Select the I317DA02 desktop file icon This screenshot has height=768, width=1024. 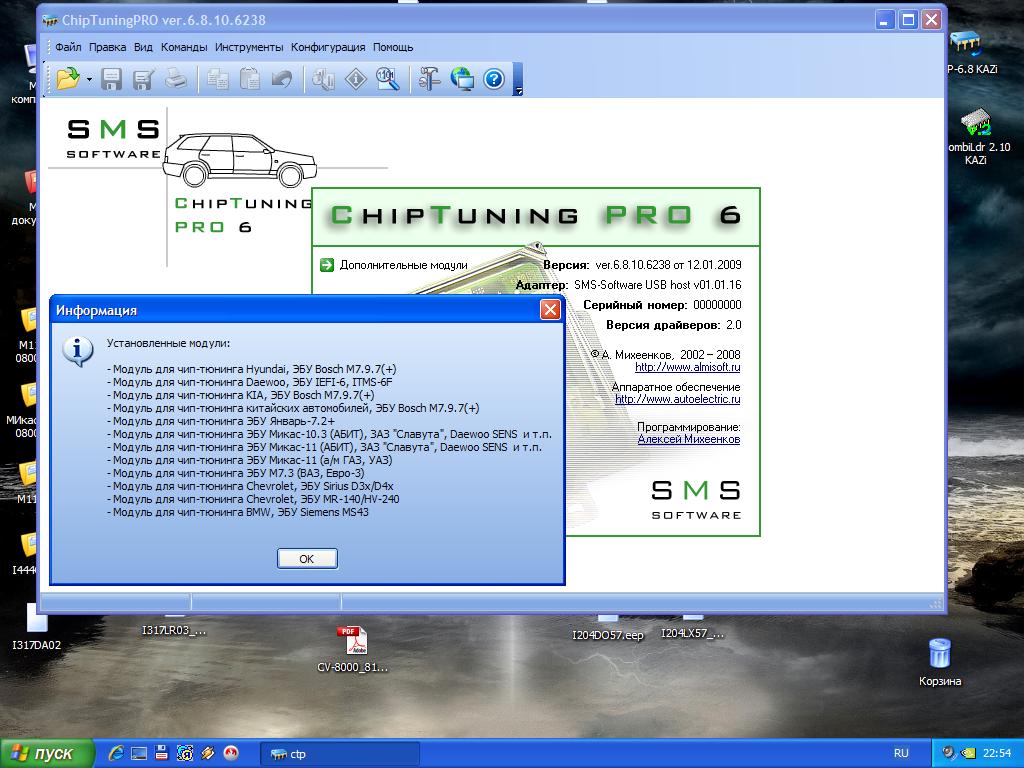coord(36,627)
